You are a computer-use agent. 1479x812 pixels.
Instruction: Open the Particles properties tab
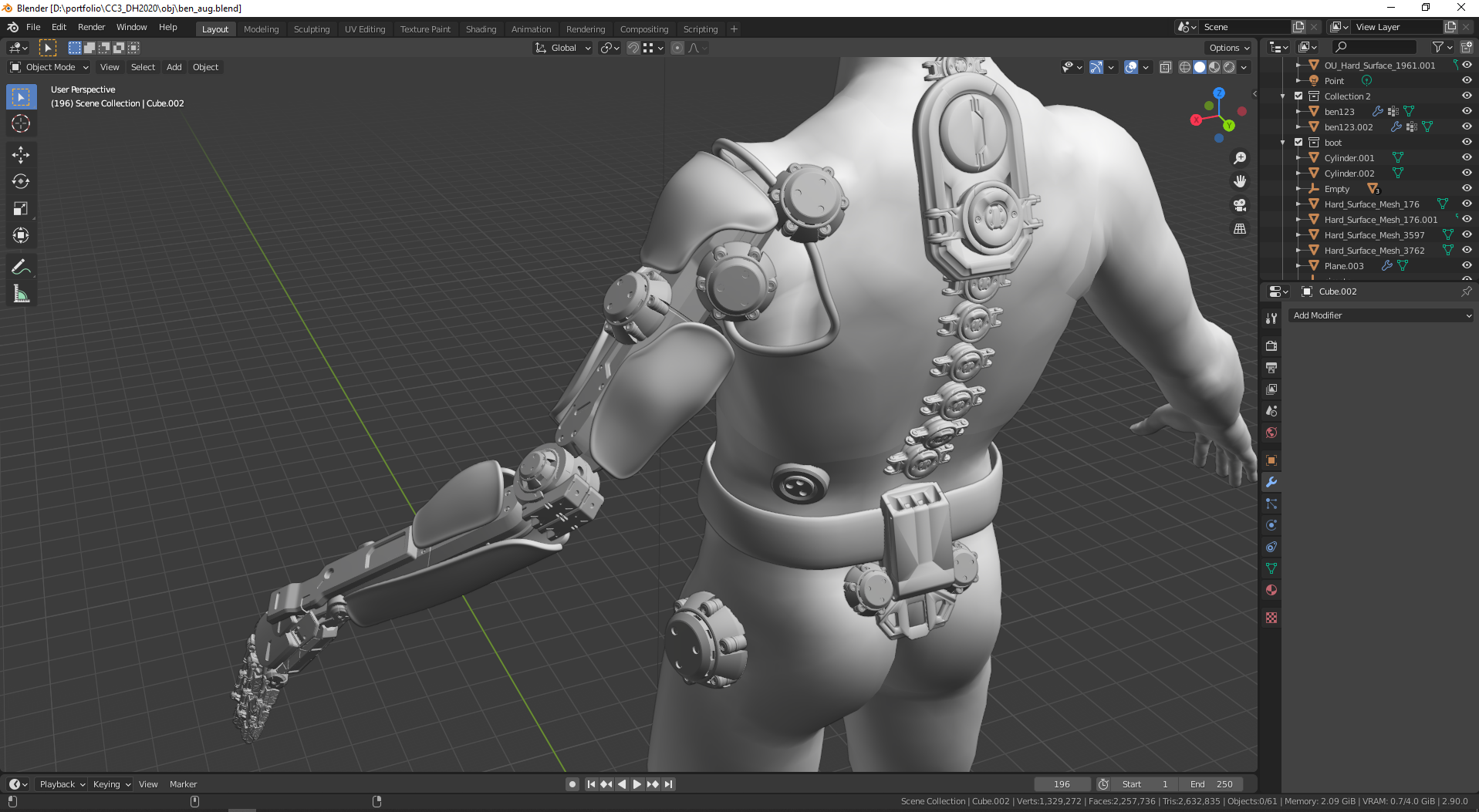(x=1271, y=504)
